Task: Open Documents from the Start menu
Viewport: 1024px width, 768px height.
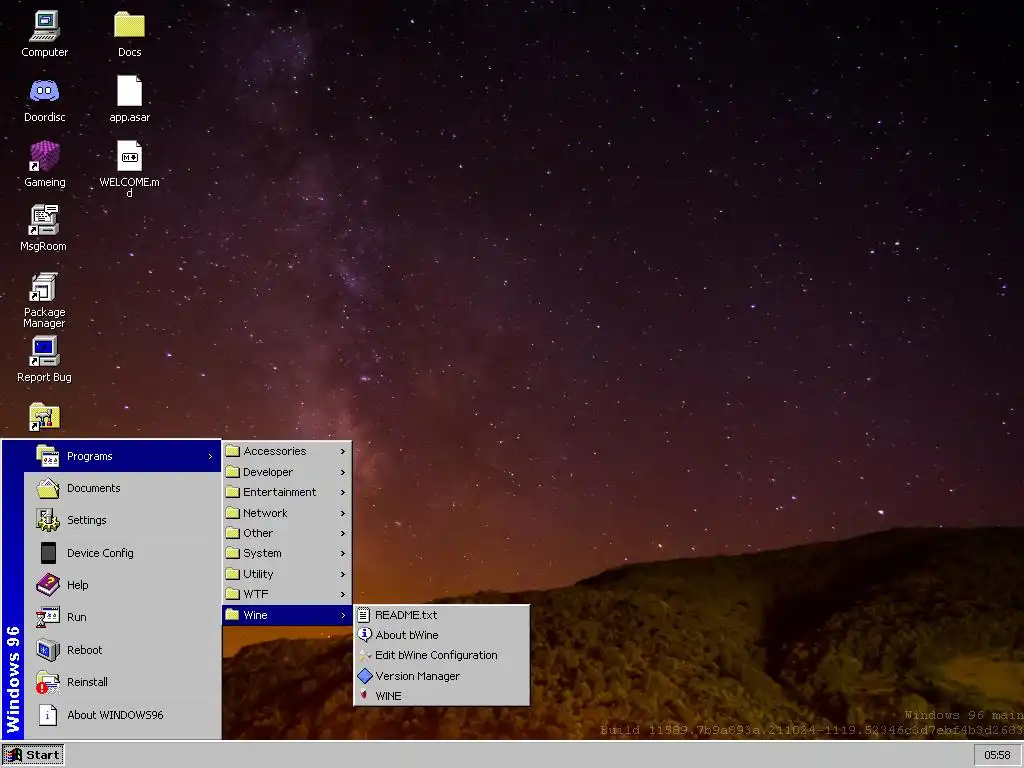Action: [x=123, y=488]
